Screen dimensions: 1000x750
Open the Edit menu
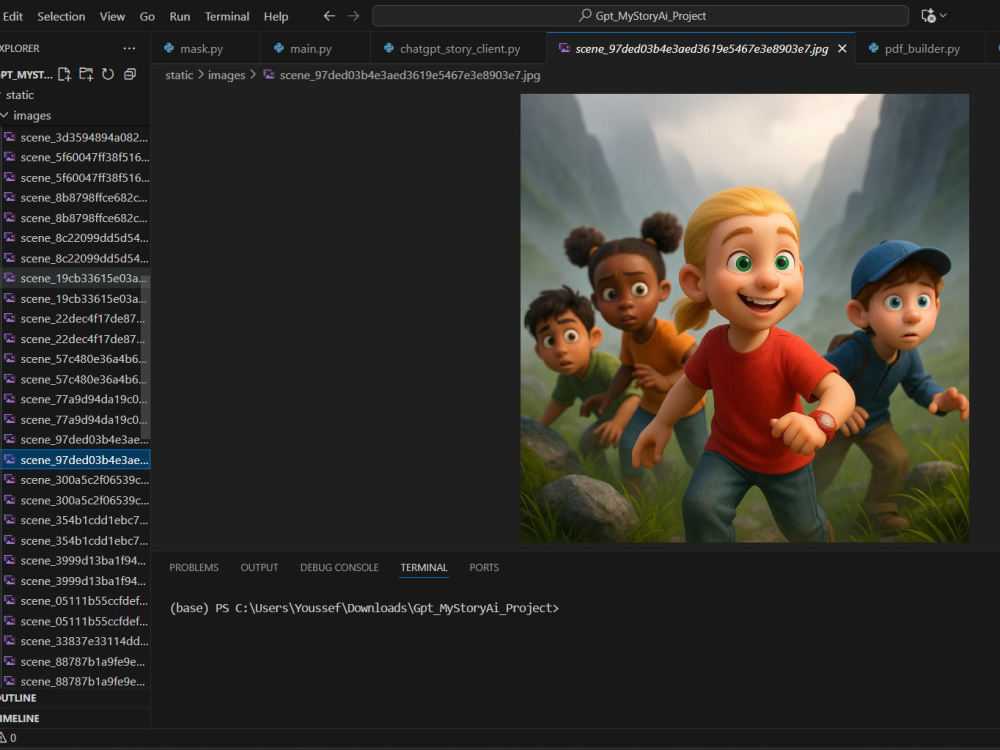pyautogui.click(x=12, y=17)
